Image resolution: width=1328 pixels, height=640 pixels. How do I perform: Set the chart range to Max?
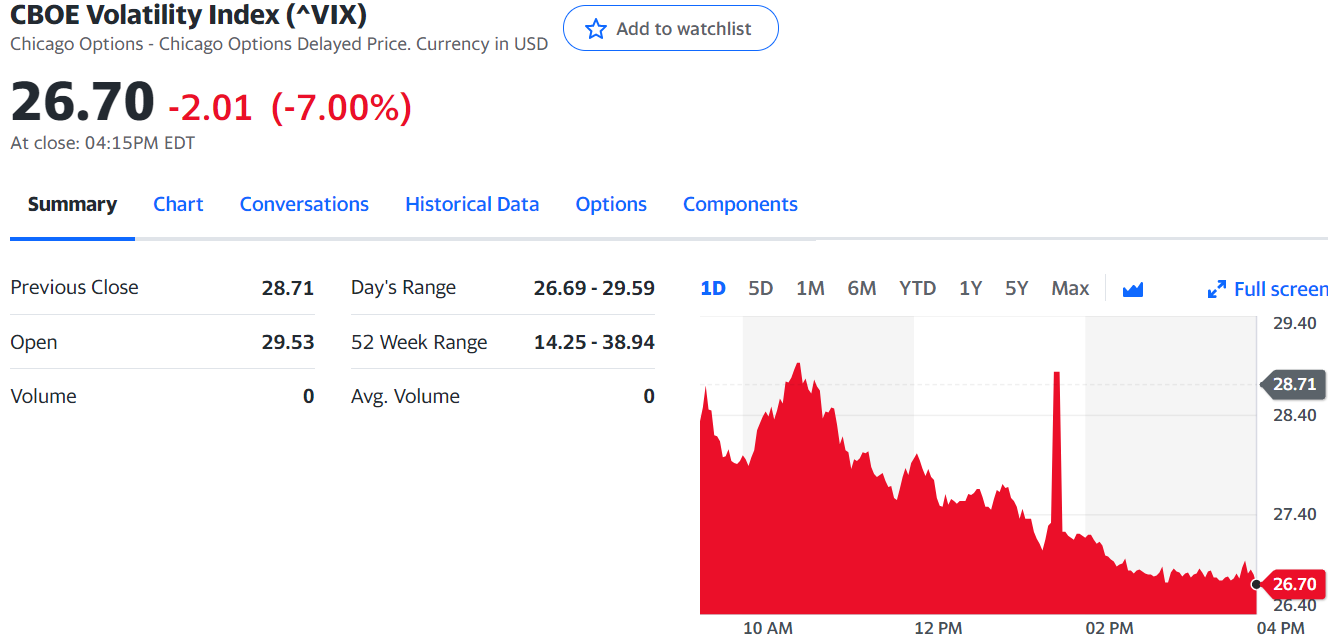pyautogui.click(x=1070, y=288)
